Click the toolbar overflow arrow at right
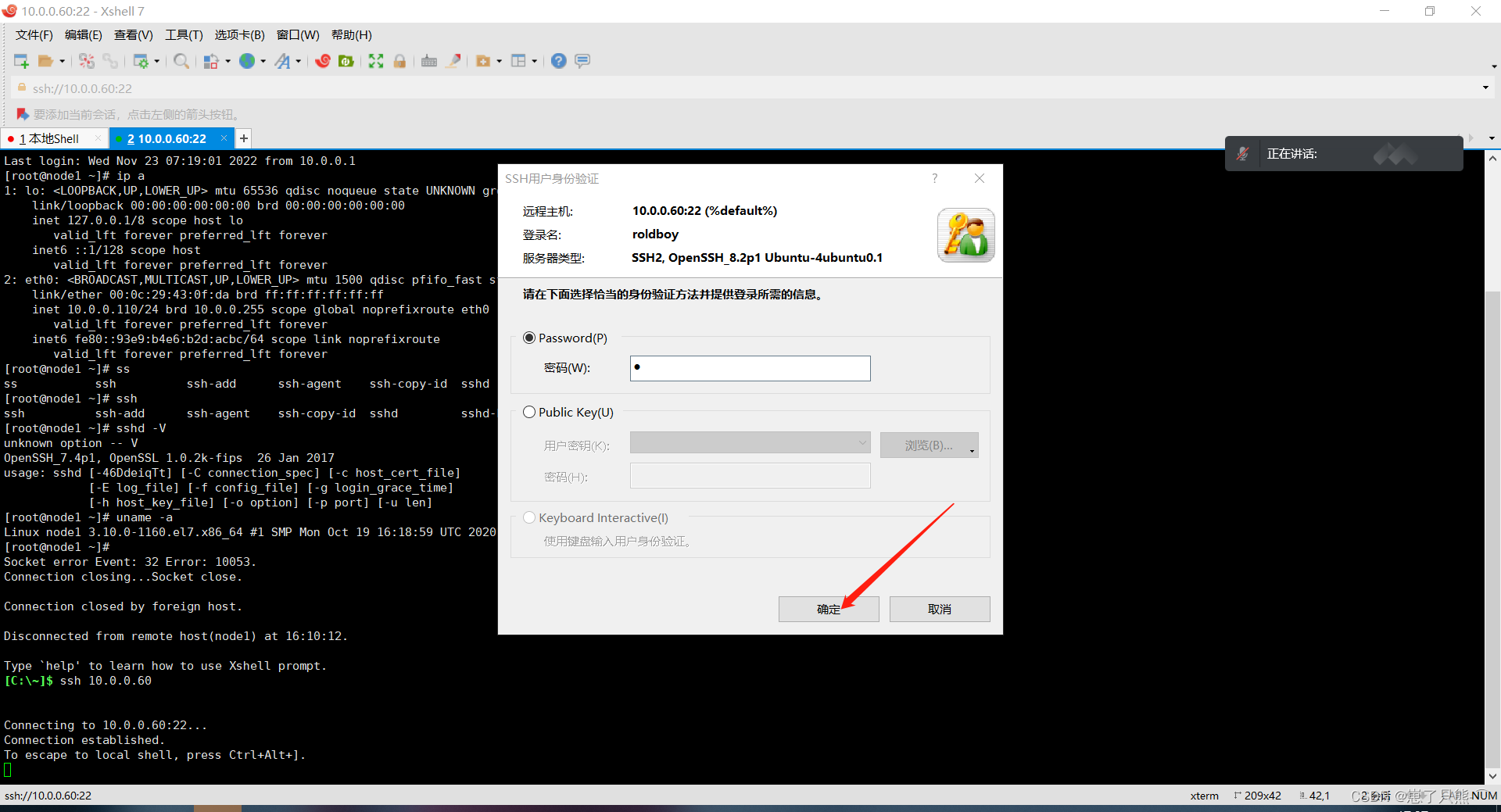This screenshot has height=812, width=1501. tap(1494, 66)
